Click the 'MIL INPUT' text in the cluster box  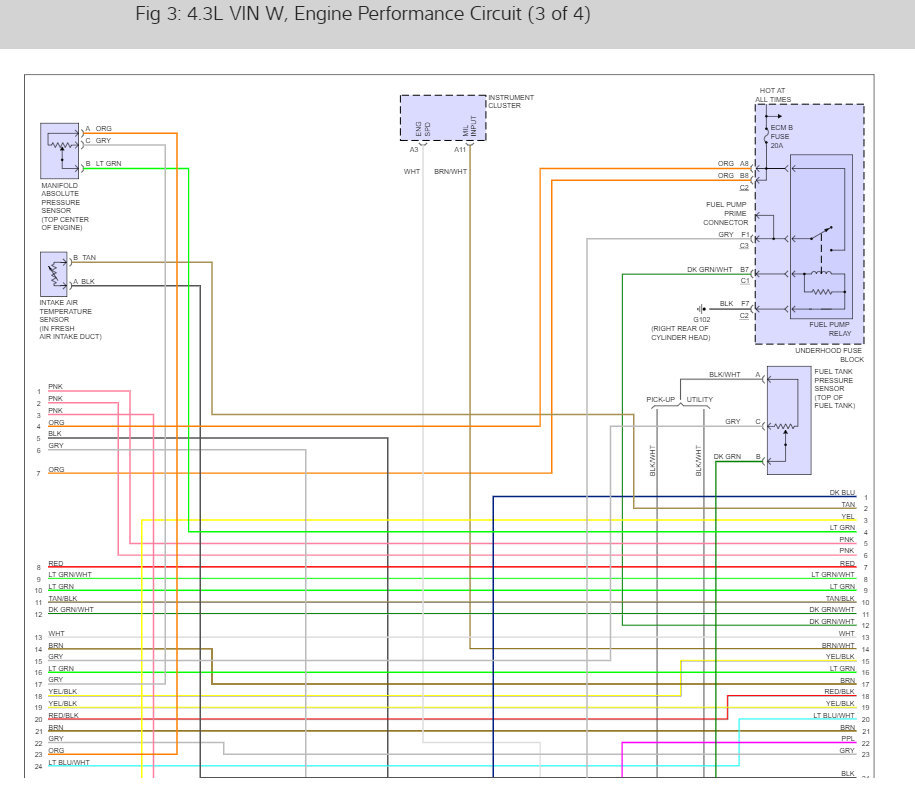[470, 126]
